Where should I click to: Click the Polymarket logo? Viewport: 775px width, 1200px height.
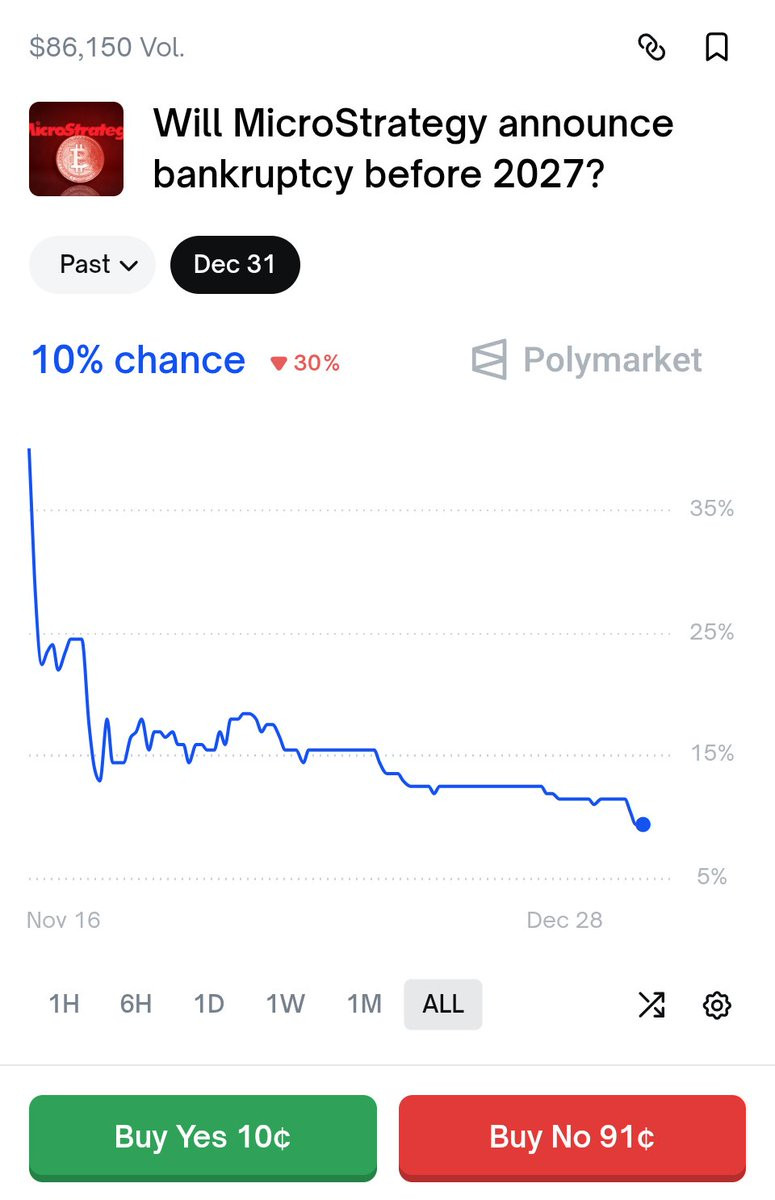[x=587, y=360]
